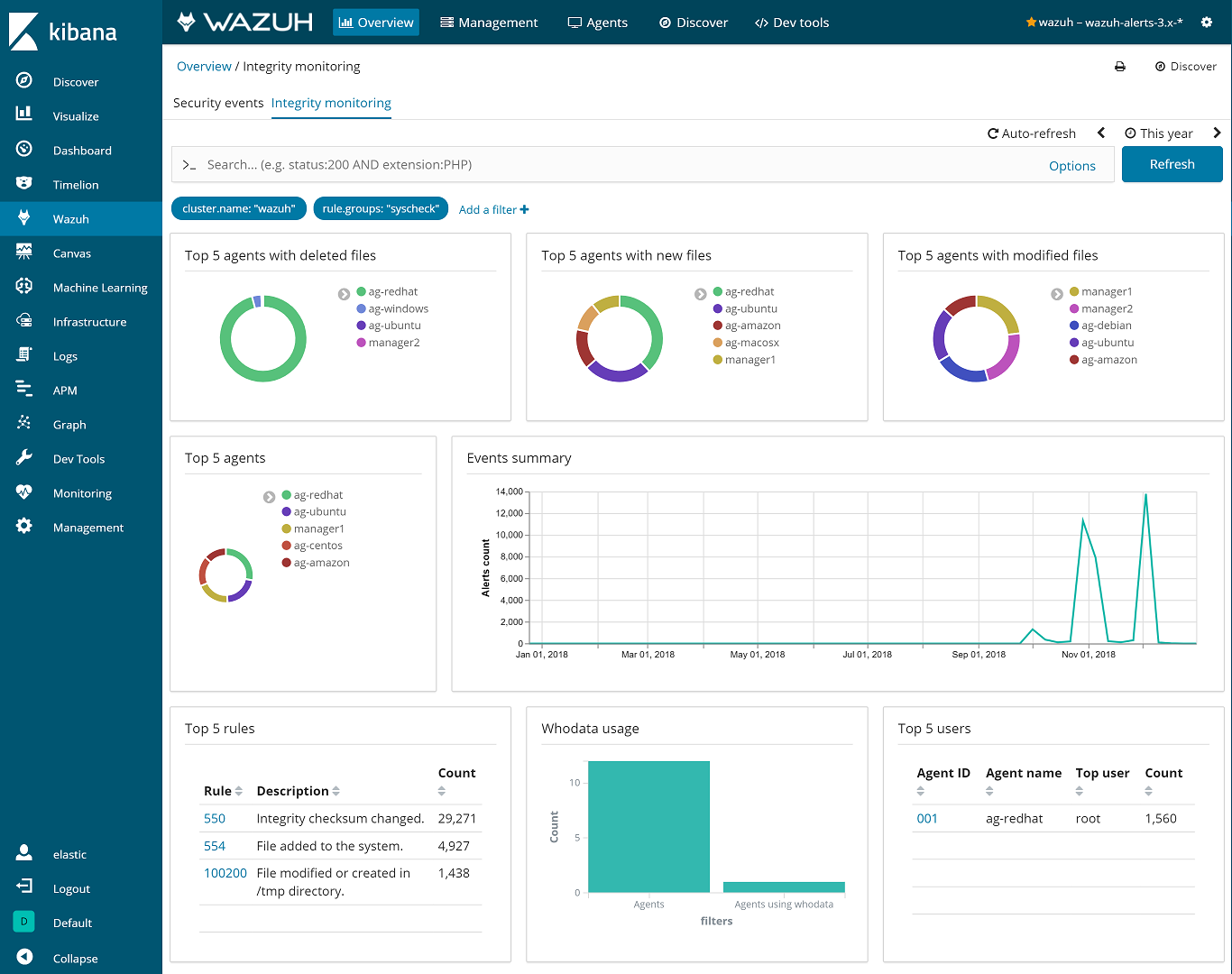Open the This year time picker
Viewport: 1232px width, 974px height.
click(x=1159, y=133)
